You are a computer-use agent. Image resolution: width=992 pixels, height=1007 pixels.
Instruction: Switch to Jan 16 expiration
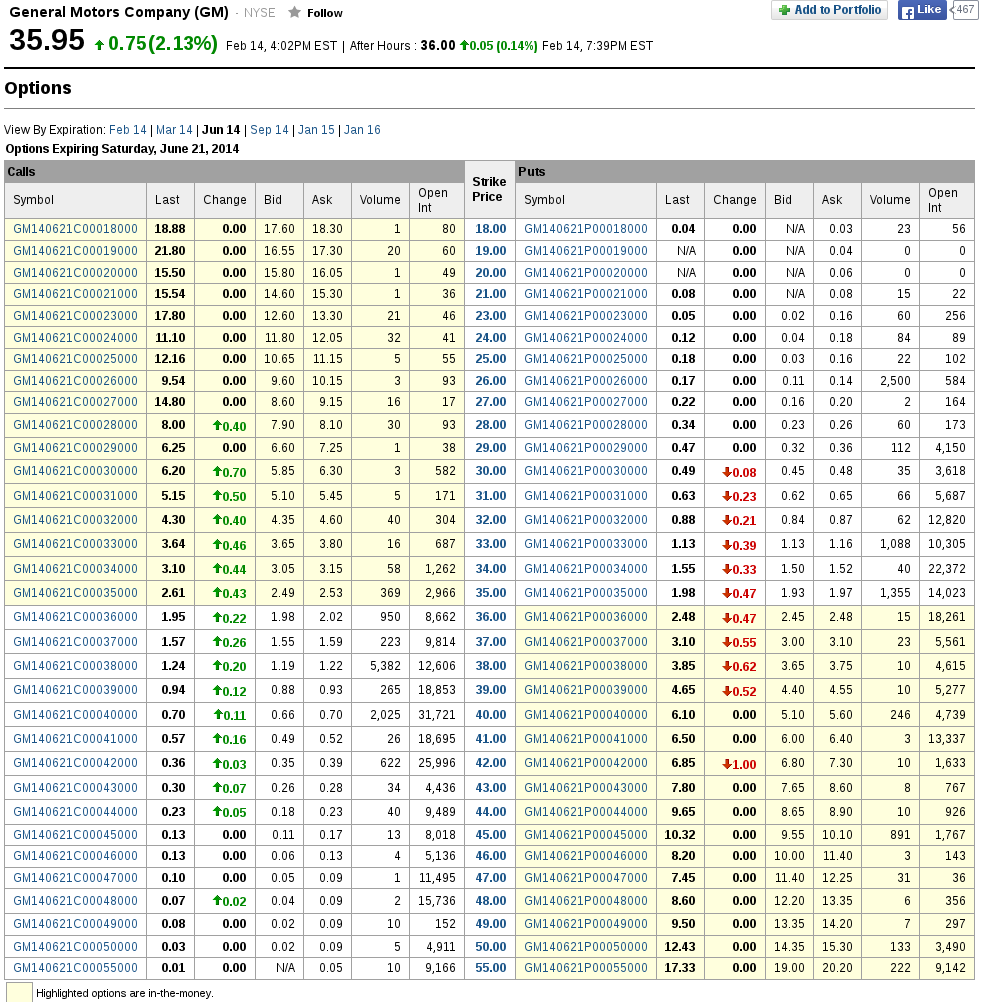click(362, 130)
